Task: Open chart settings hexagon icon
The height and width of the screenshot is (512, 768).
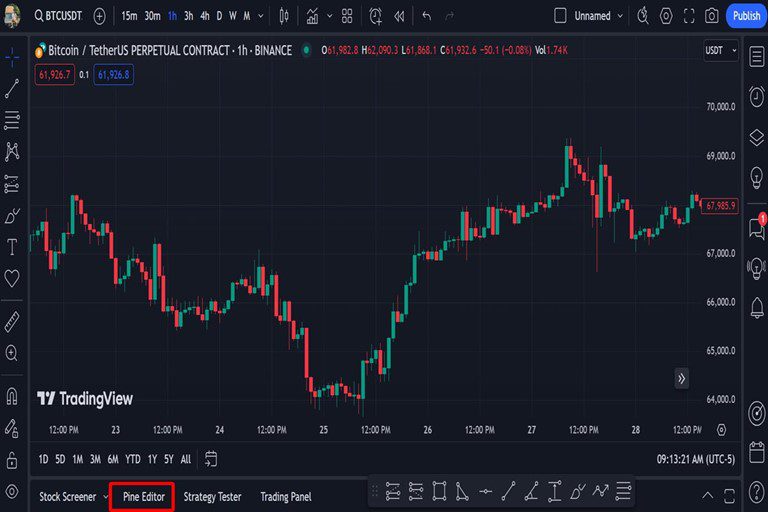Action: [666, 16]
